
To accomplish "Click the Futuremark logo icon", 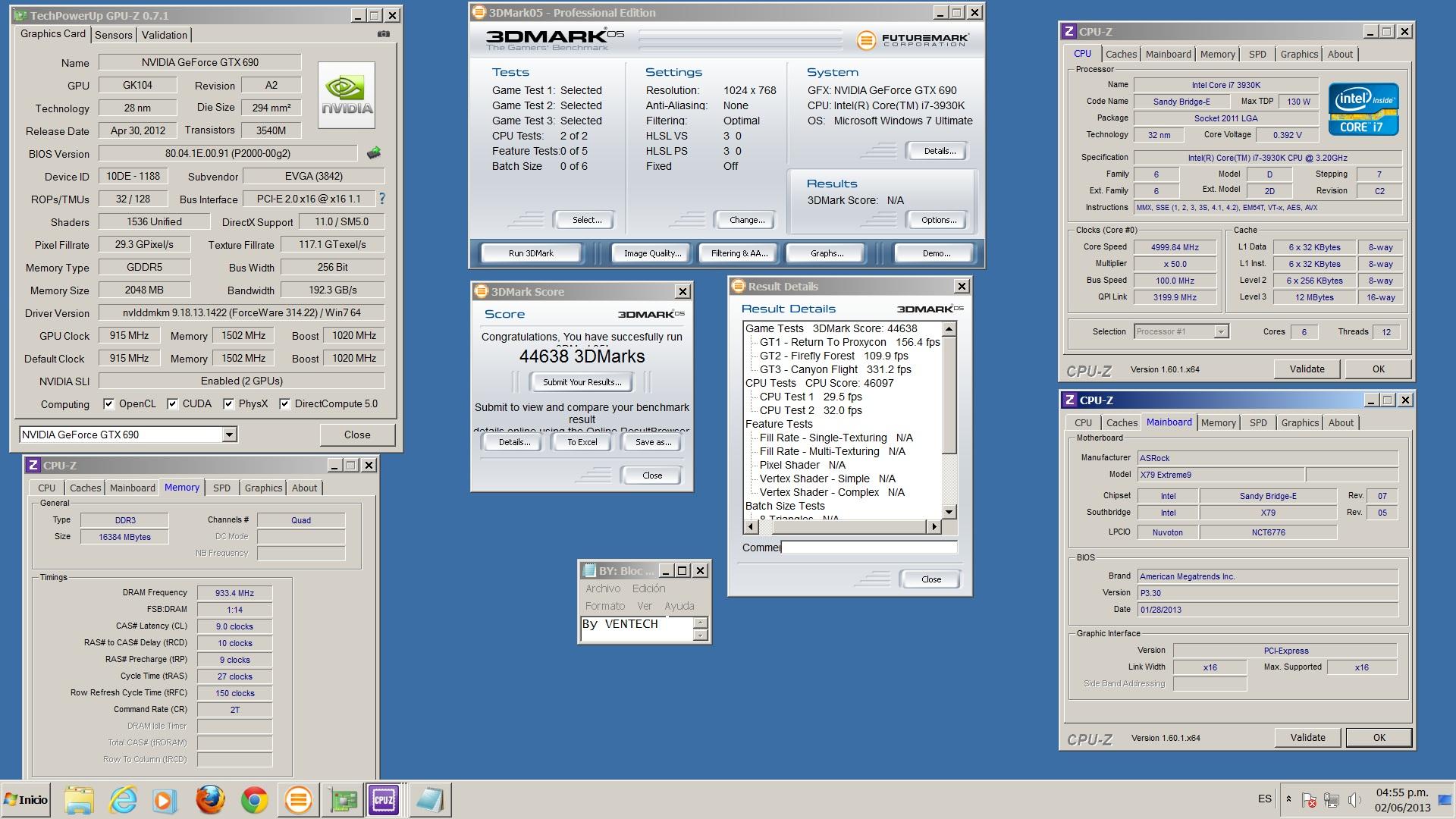I will coord(866,39).
